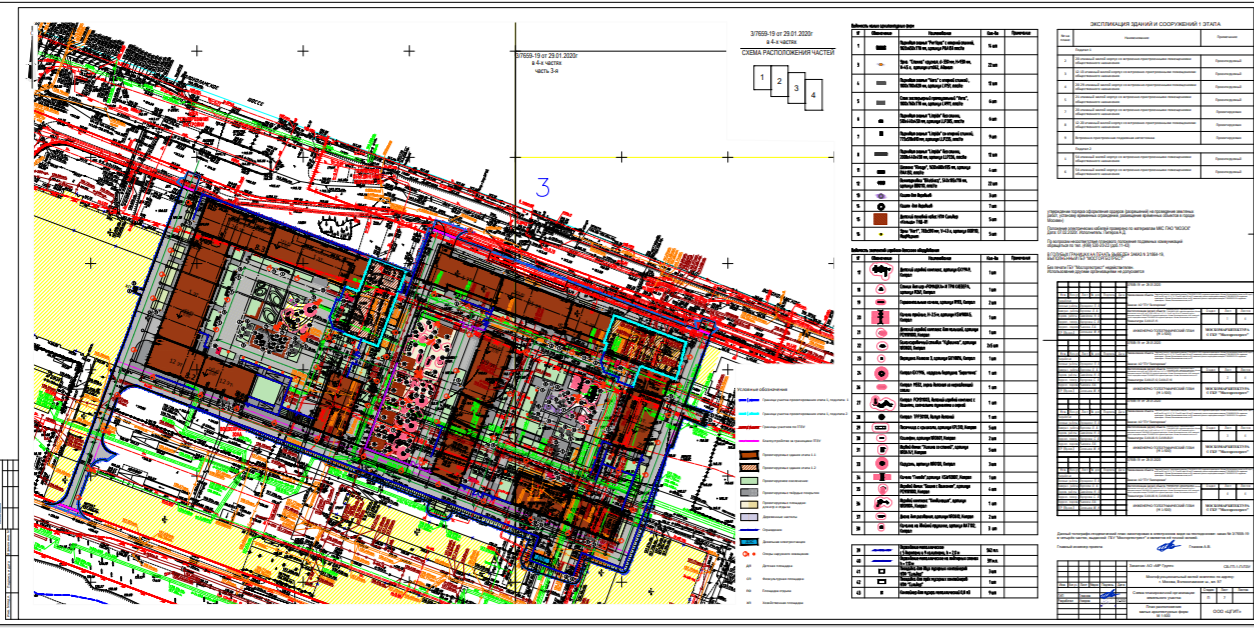
Task: Click the brown building swatch in the legend
Action: 749,455
